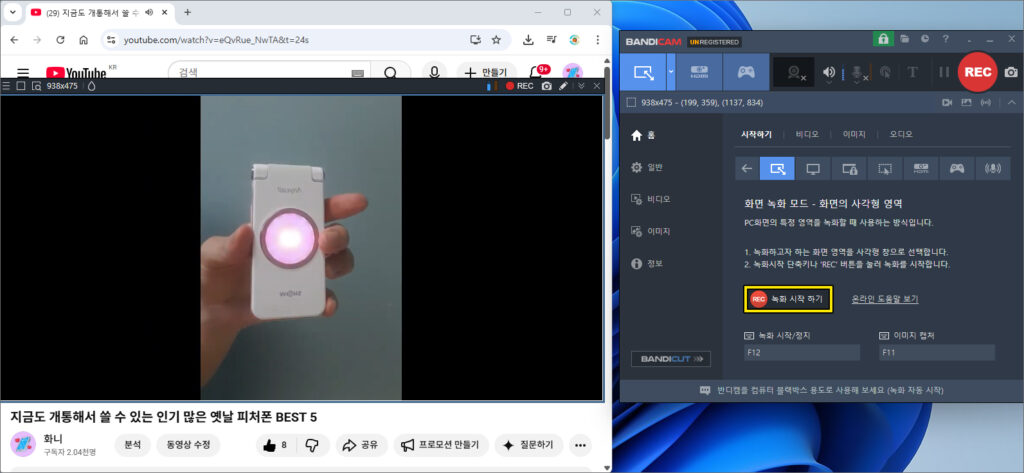This screenshot has height=473, width=1024.
Task: Select fullscreen monitor recording mode icon
Action: tap(813, 168)
